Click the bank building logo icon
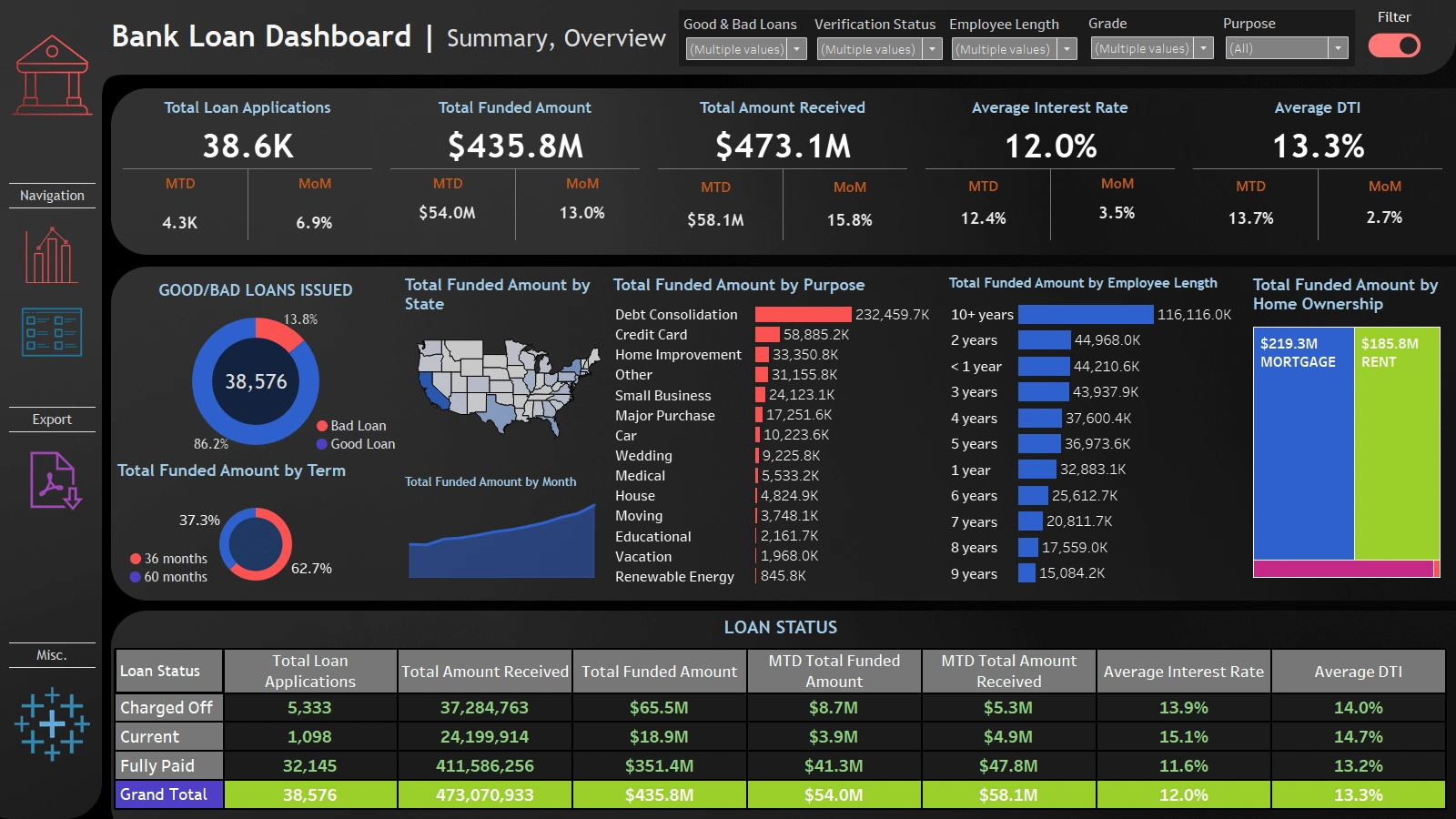This screenshot has height=819, width=1456. [x=52, y=75]
